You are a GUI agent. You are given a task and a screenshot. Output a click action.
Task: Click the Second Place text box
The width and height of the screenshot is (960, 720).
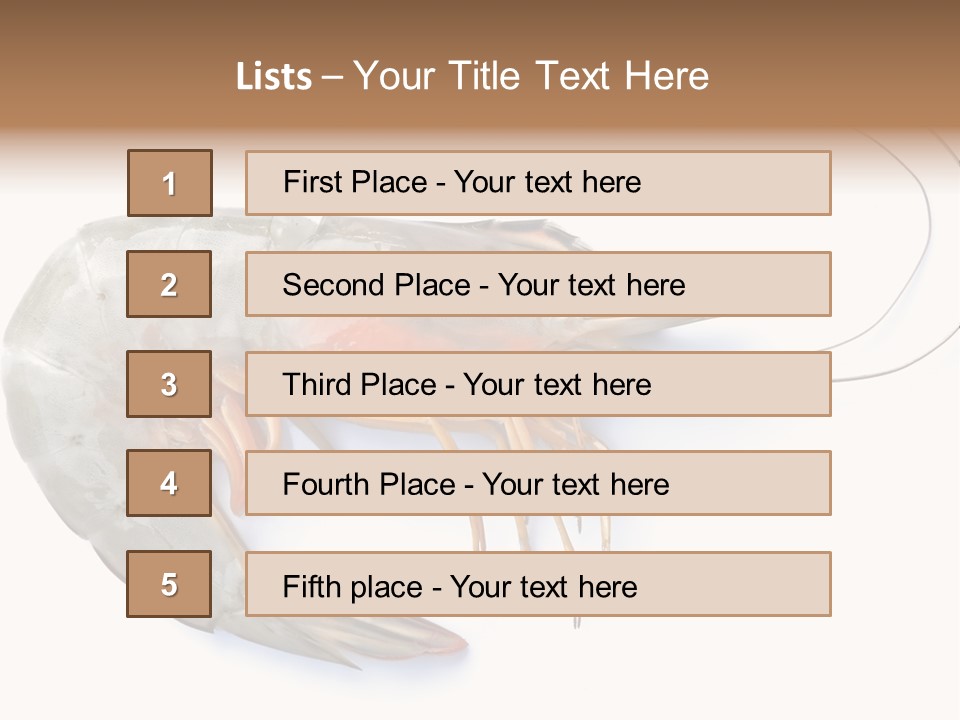(538, 284)
